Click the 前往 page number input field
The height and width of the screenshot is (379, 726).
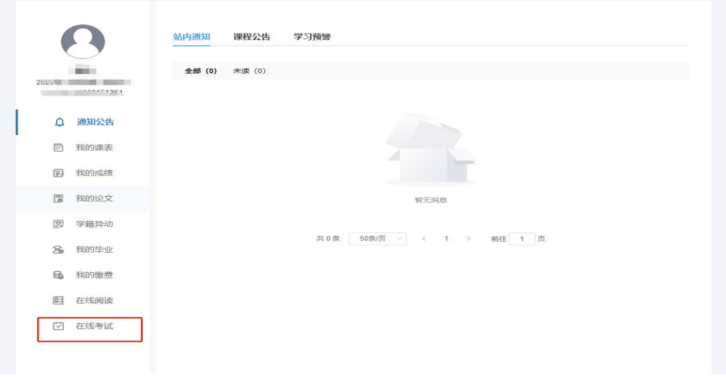(x=522, y=239)
